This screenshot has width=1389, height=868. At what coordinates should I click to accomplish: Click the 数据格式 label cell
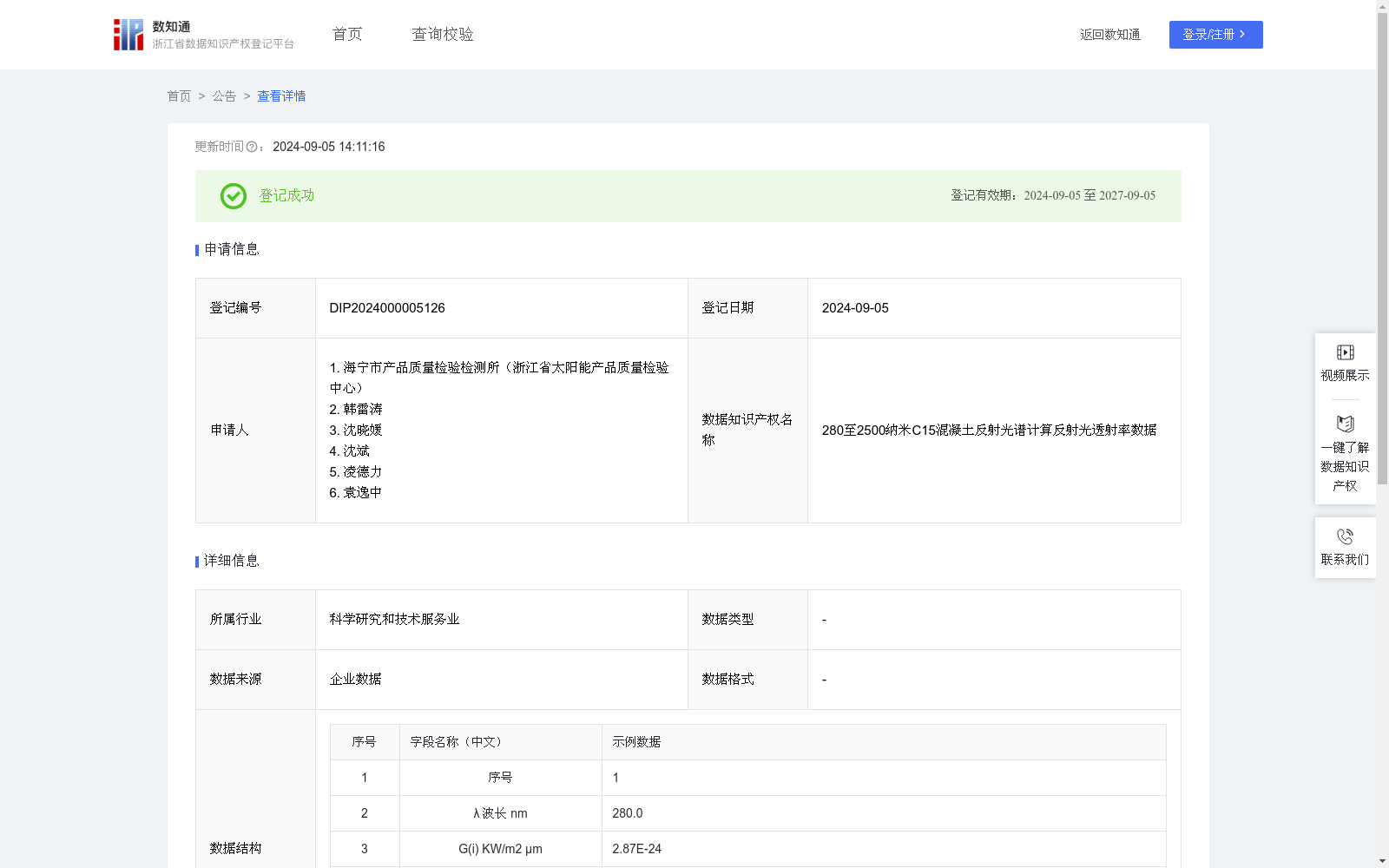pos(747,679)
